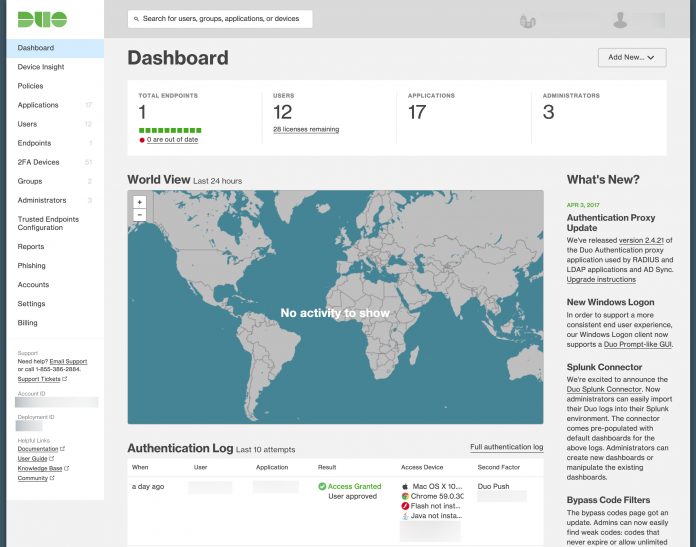Click the Flash not installed icon
Screen dimensions: 696x547
(x=405, y=506)
